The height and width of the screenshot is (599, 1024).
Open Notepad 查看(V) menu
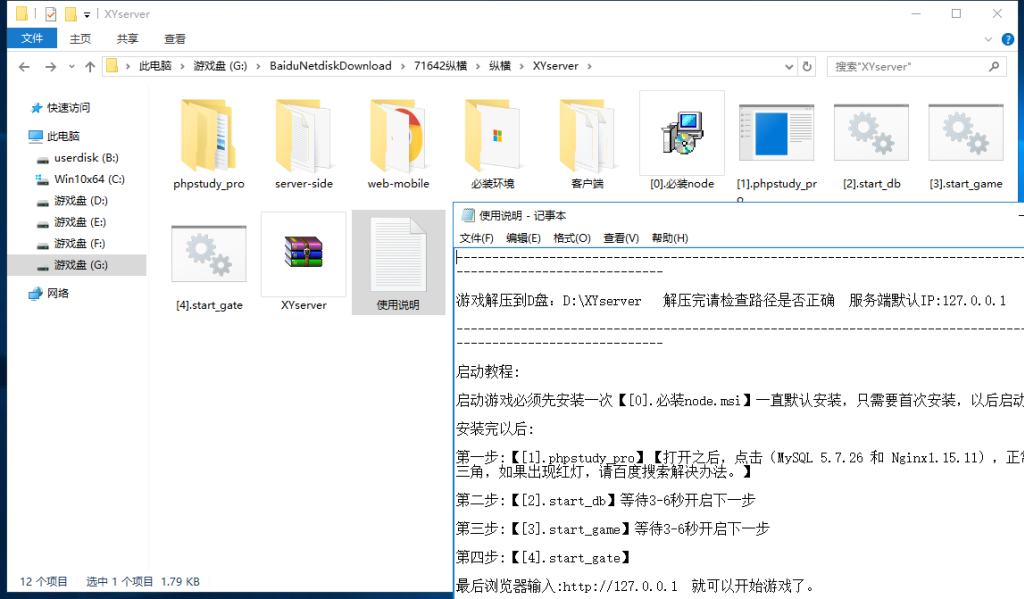coord(621,238)
